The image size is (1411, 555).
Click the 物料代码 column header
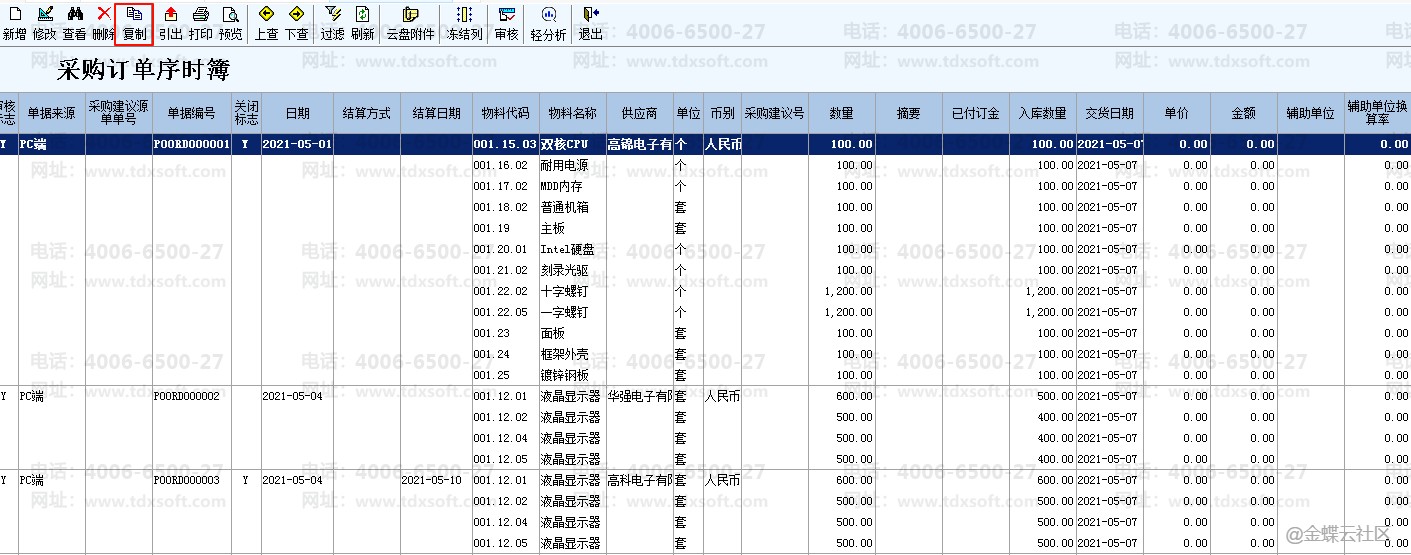click(x=506, y=113)
